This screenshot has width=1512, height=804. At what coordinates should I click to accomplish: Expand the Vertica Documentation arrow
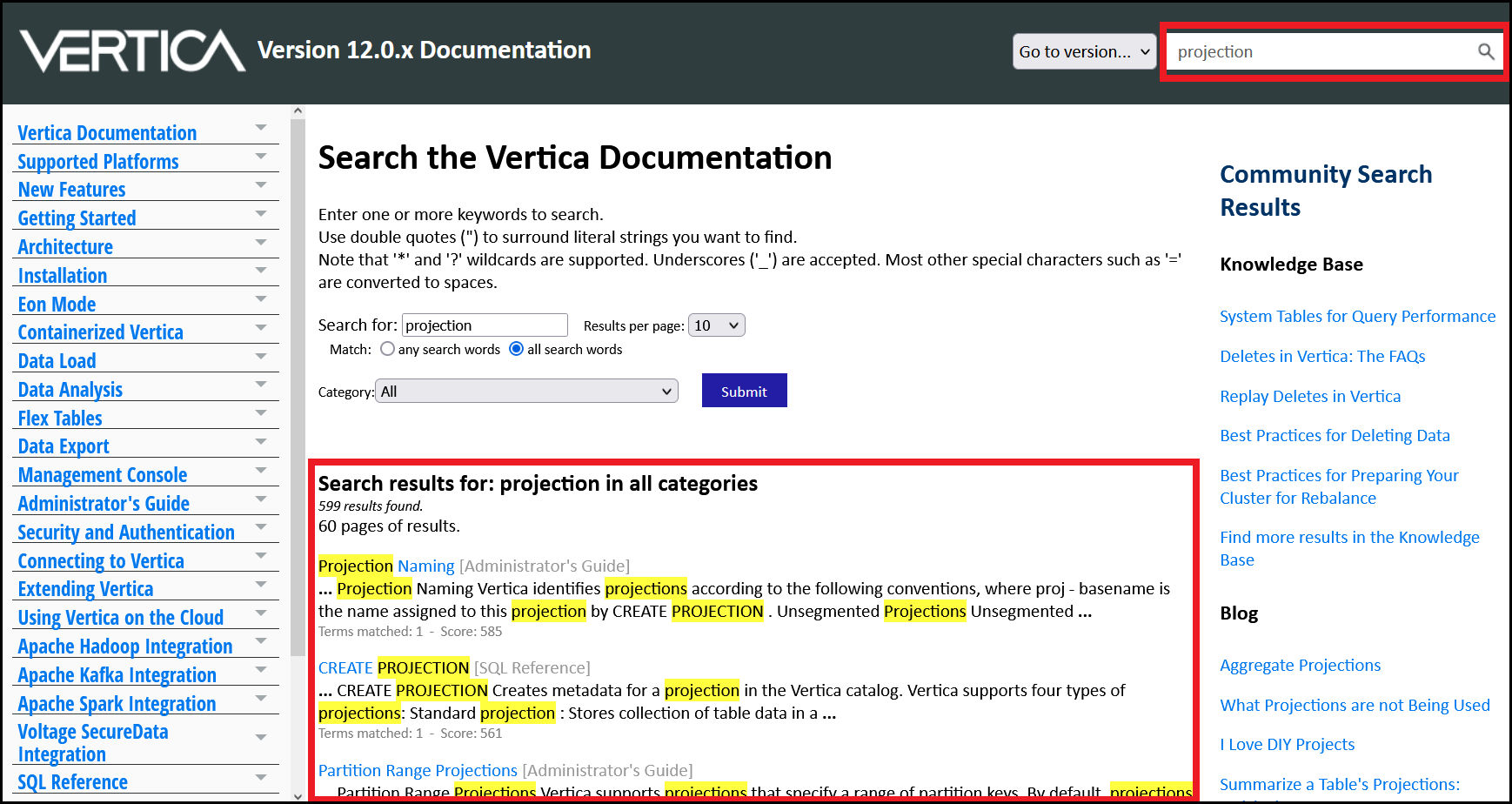click(260, 128)
